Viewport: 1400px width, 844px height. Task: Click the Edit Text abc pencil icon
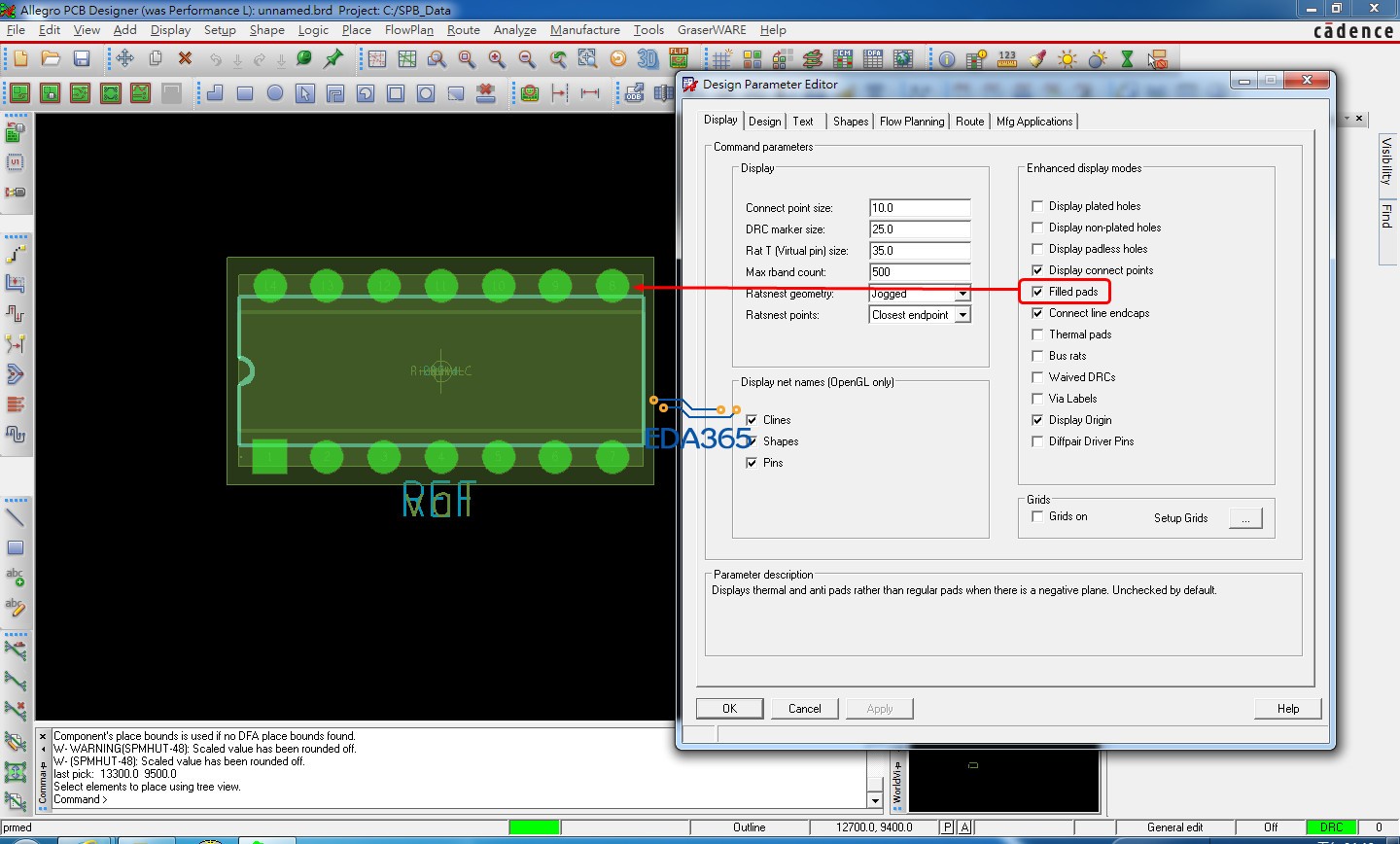point(16,608)
